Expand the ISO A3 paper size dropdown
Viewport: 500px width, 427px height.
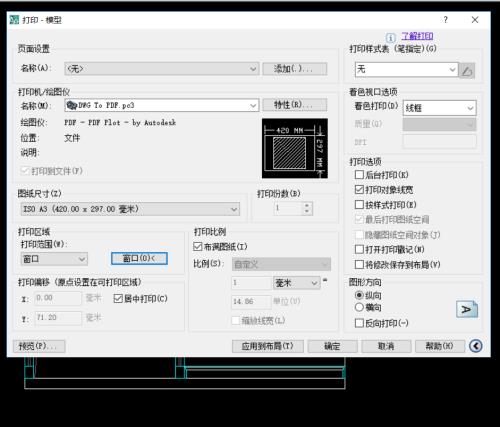coord(130,209)
